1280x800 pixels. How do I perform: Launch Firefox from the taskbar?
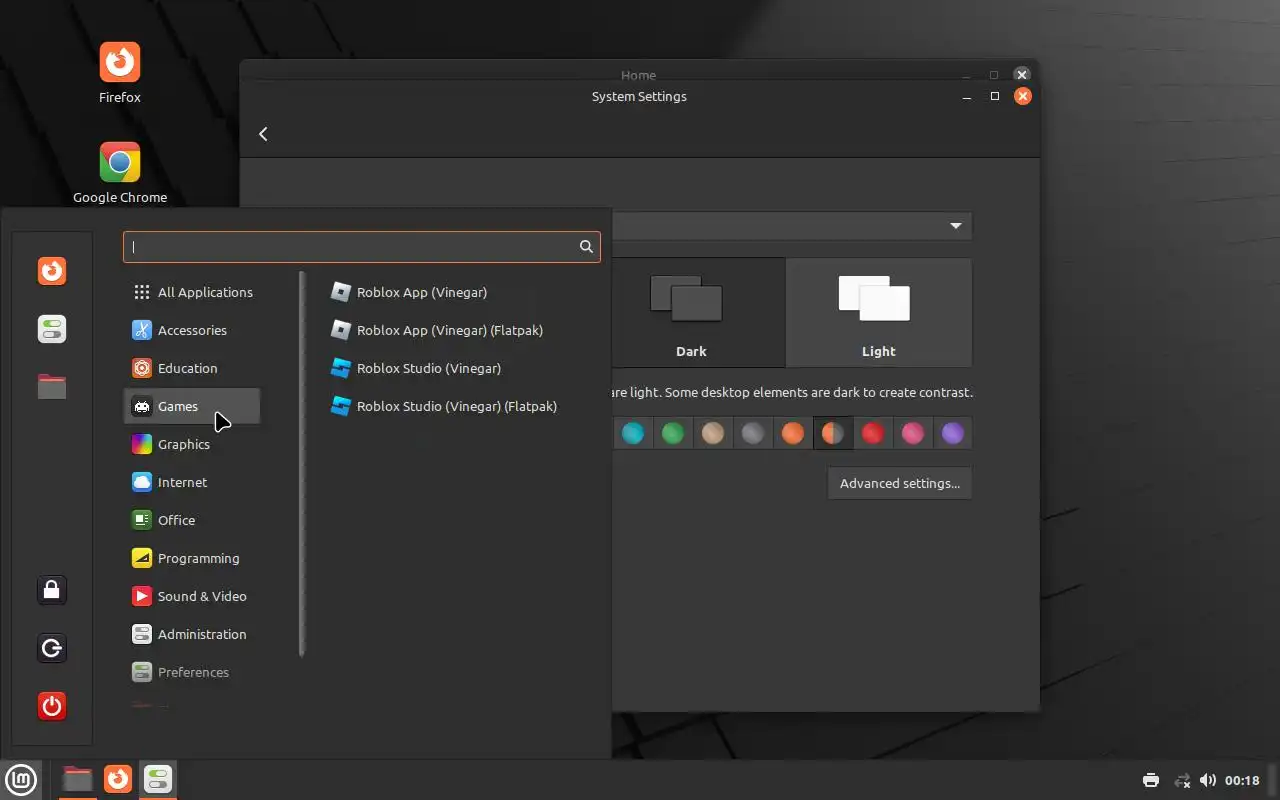(x=118, y=779)
